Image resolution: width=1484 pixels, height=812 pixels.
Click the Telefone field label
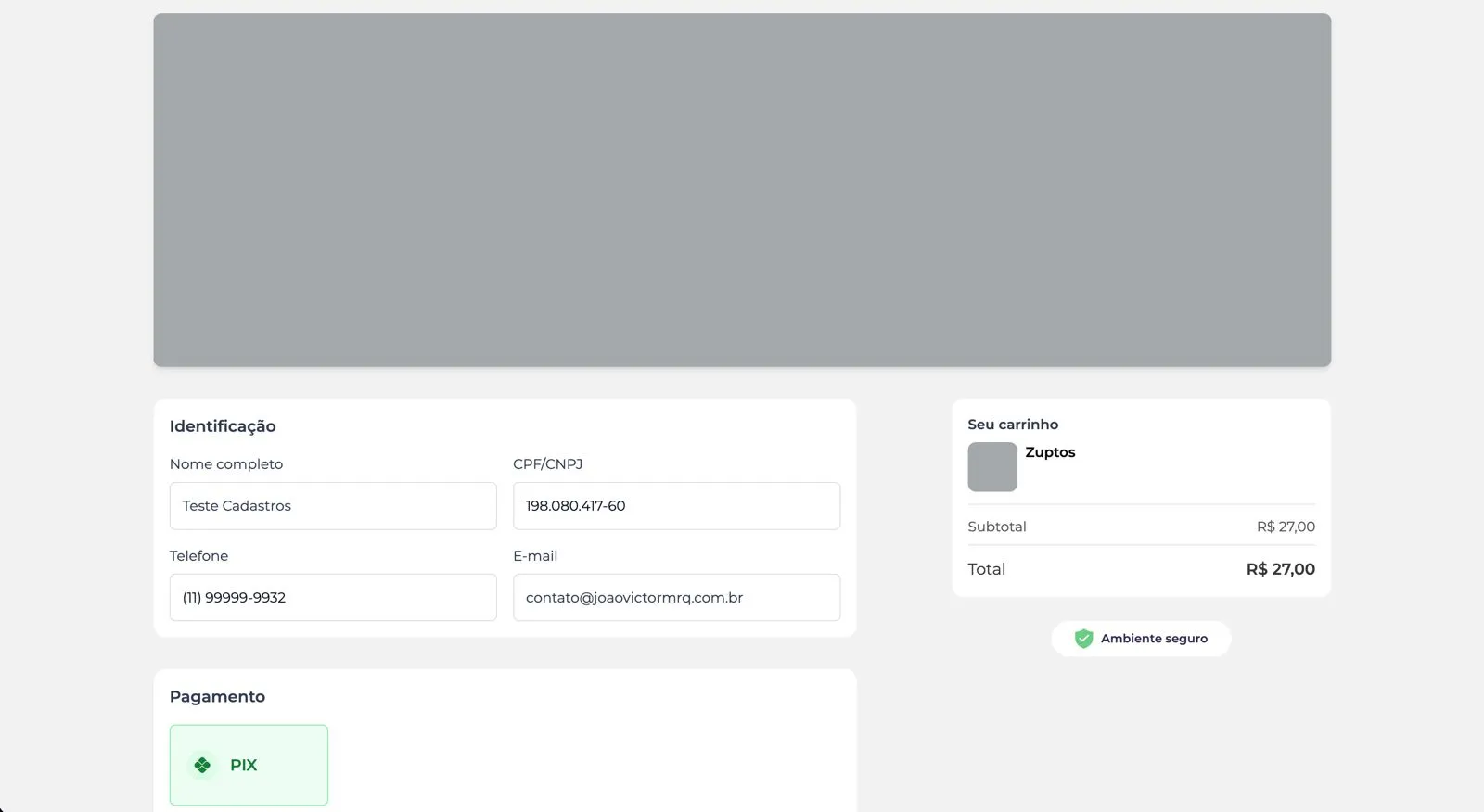click(x=198, y=556)
